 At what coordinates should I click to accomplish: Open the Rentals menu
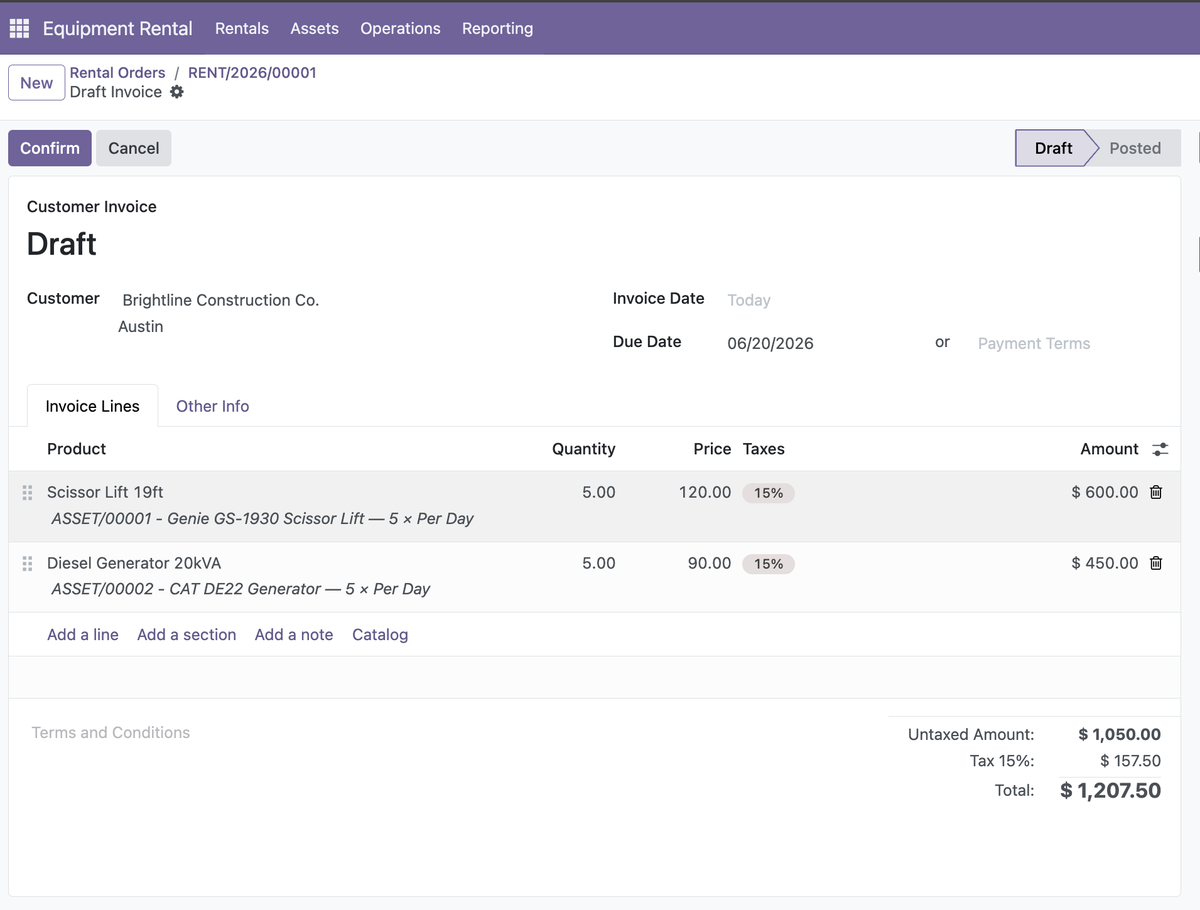[242, 28]
